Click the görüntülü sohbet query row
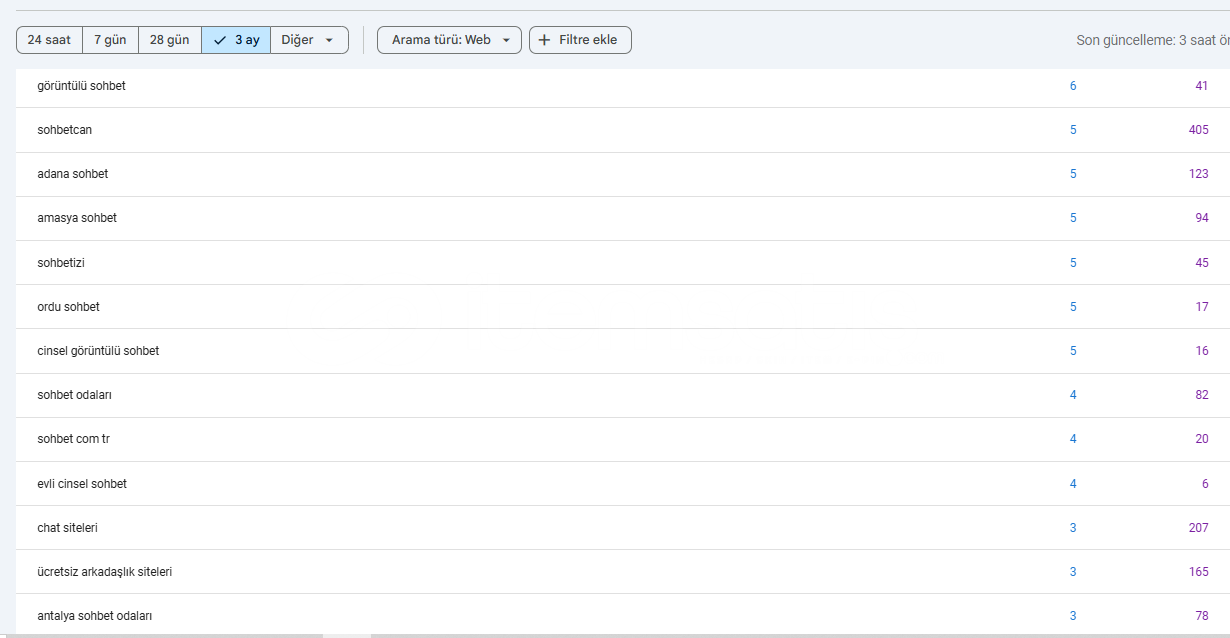This screenshot has height=638, width=1230. [x=623, y=86]
